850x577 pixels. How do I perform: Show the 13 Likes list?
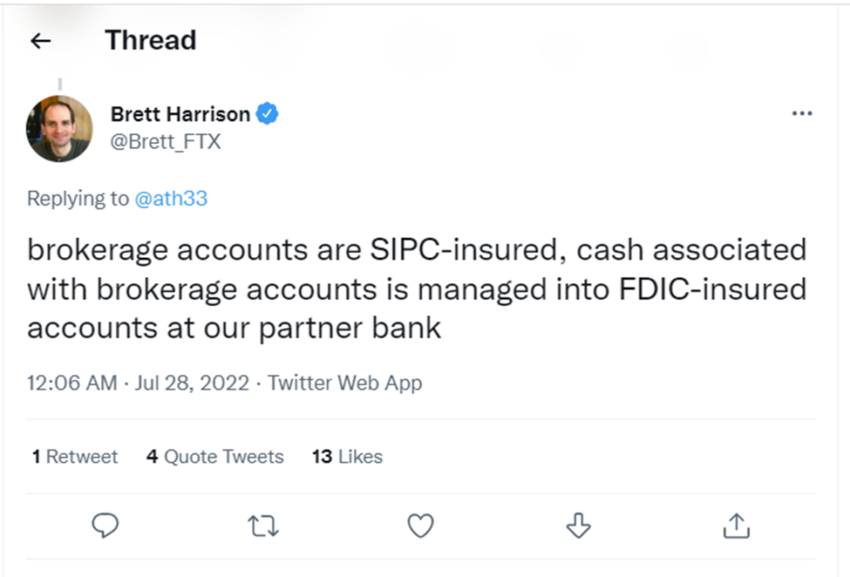347,457
